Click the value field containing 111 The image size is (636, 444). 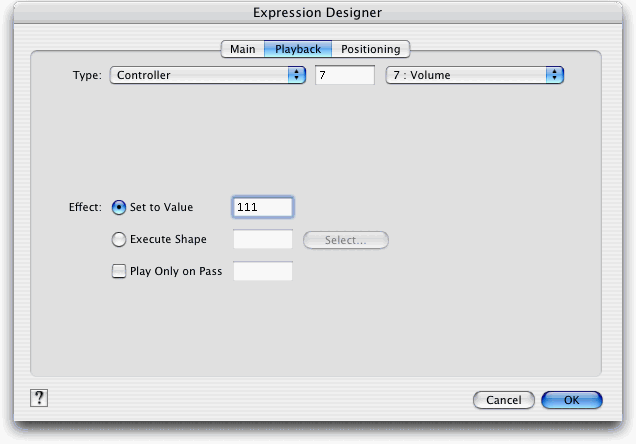tap(262, 207)
